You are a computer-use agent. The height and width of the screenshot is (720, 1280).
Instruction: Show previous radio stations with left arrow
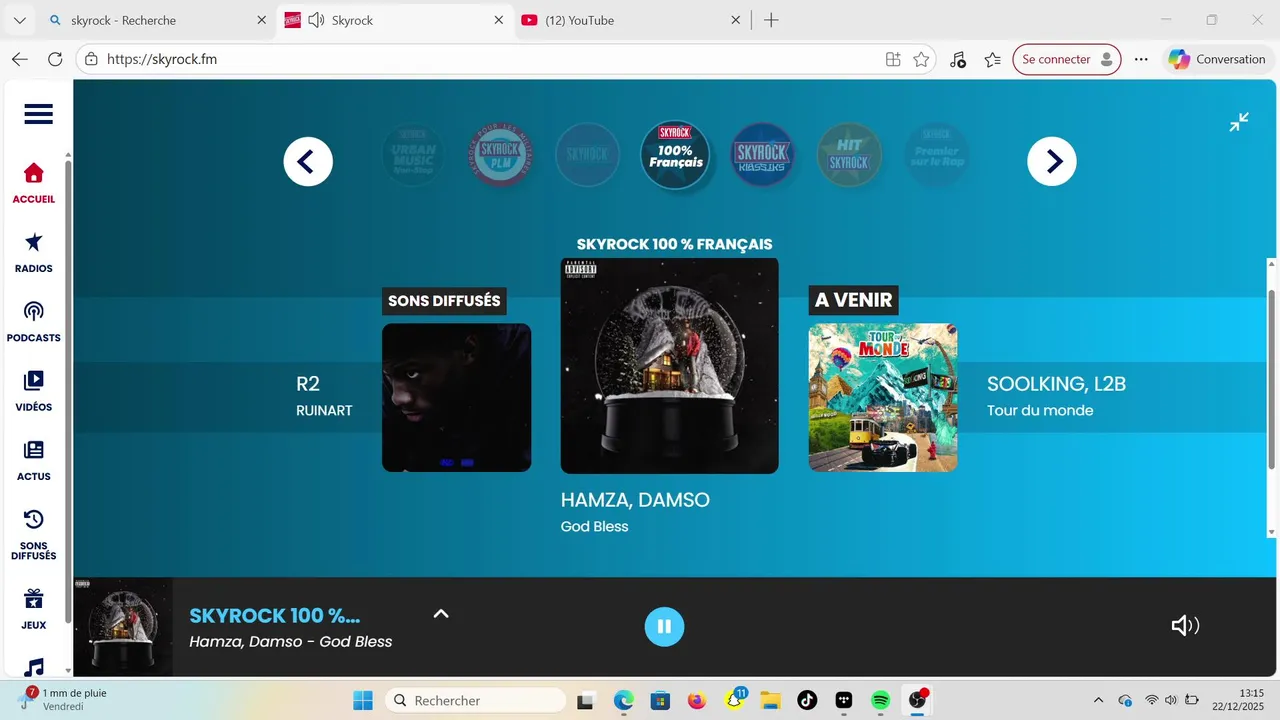pos(308,161)
